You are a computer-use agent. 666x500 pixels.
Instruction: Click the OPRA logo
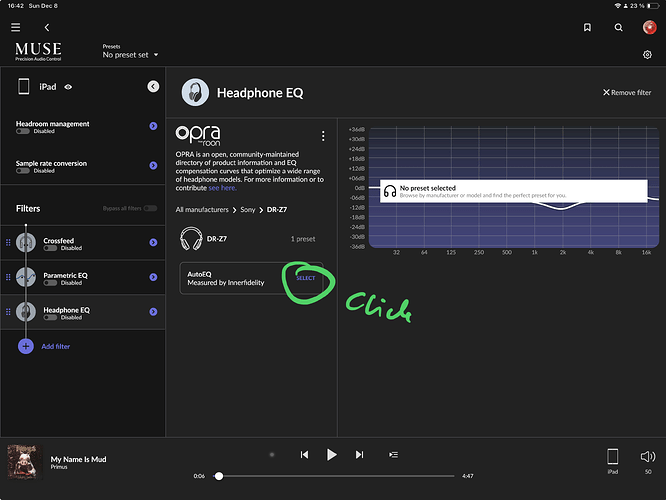pyautogui.click(x=198, y=136)
